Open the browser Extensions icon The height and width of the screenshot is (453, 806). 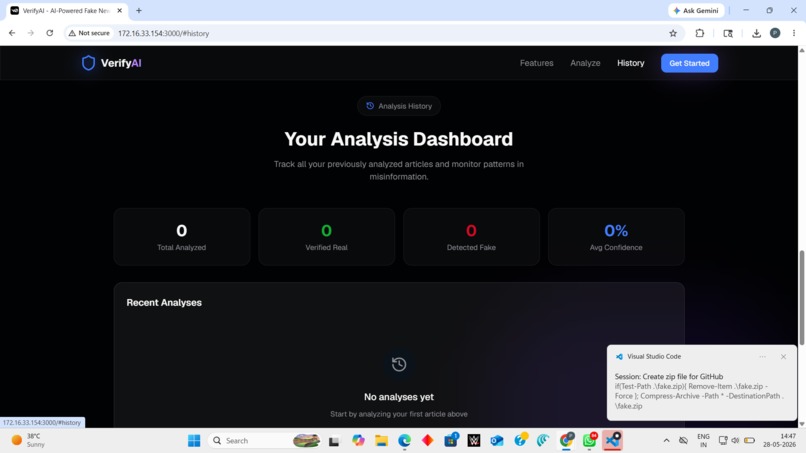[700, 33]
